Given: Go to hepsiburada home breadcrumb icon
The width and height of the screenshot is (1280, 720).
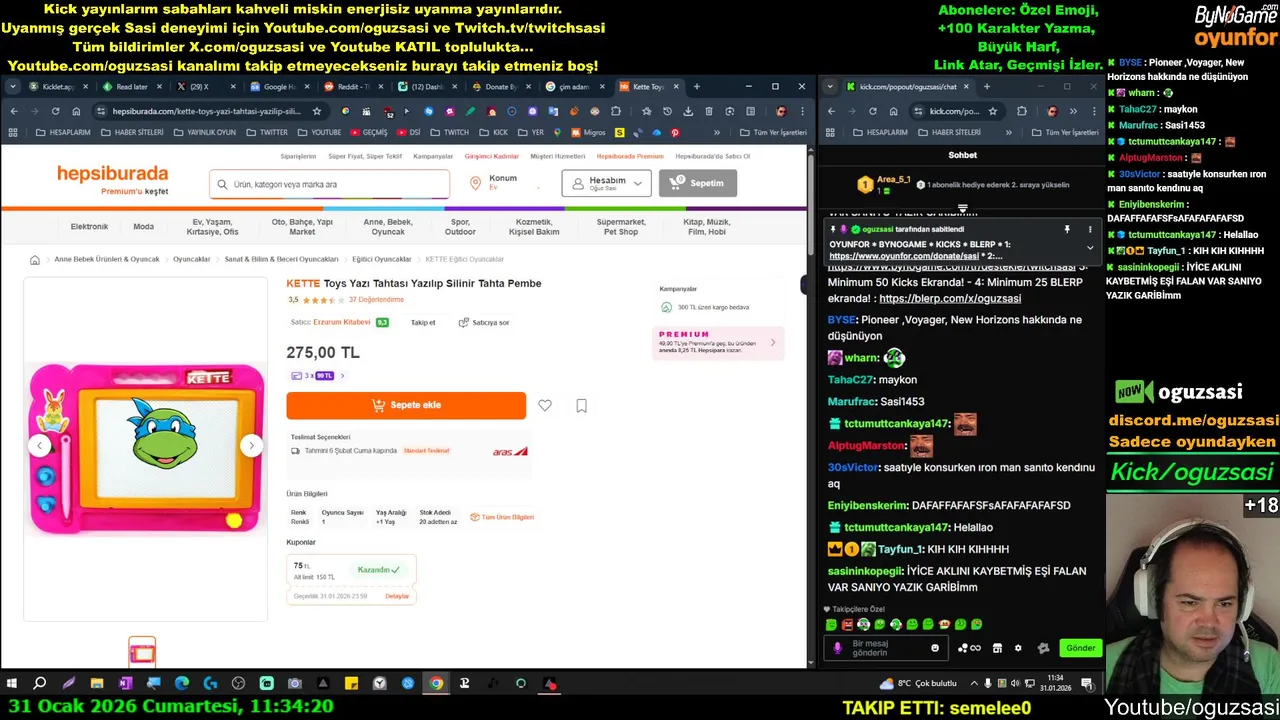Looking at the screenshot, I should tap(35, 260).
